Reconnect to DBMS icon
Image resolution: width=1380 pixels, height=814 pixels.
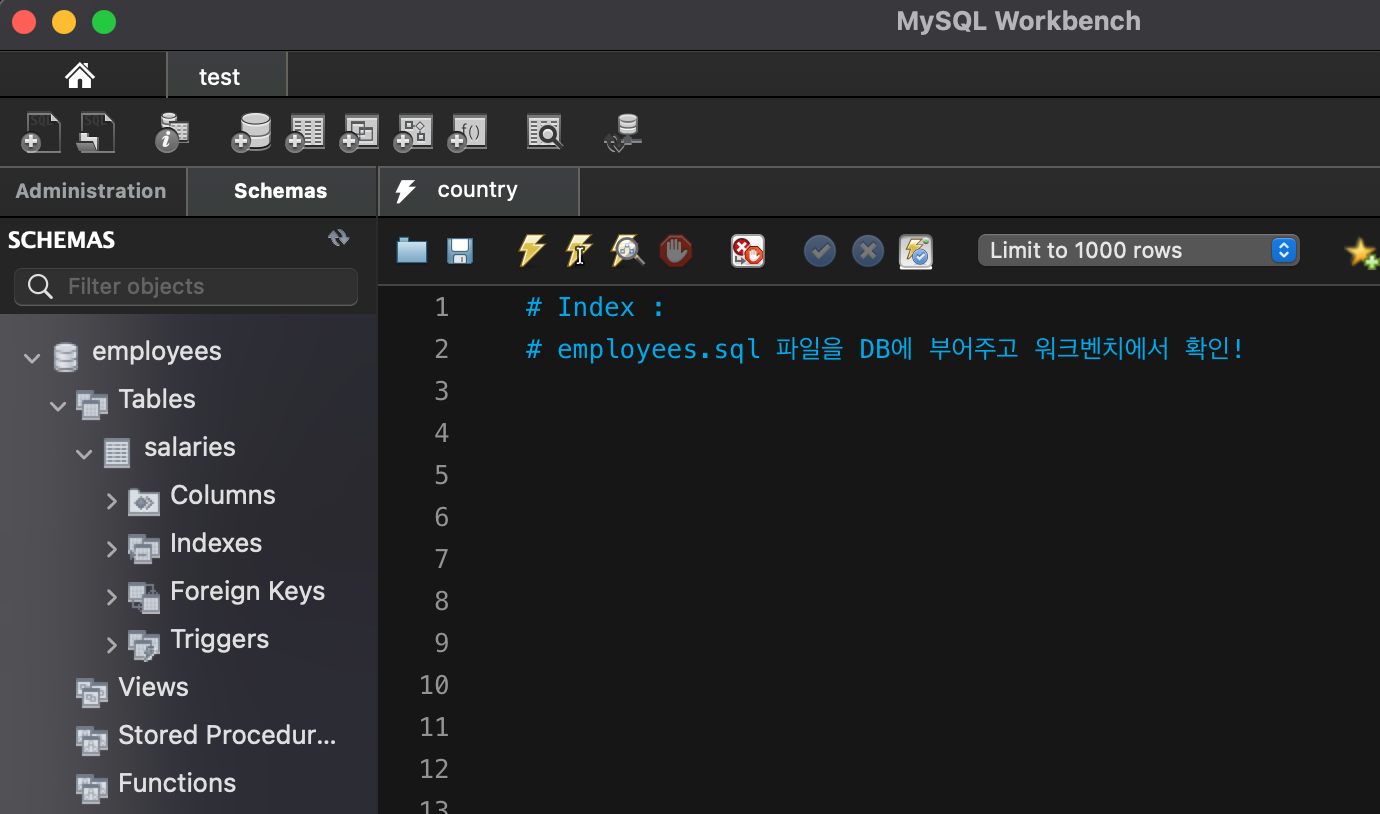coord(624,132)
